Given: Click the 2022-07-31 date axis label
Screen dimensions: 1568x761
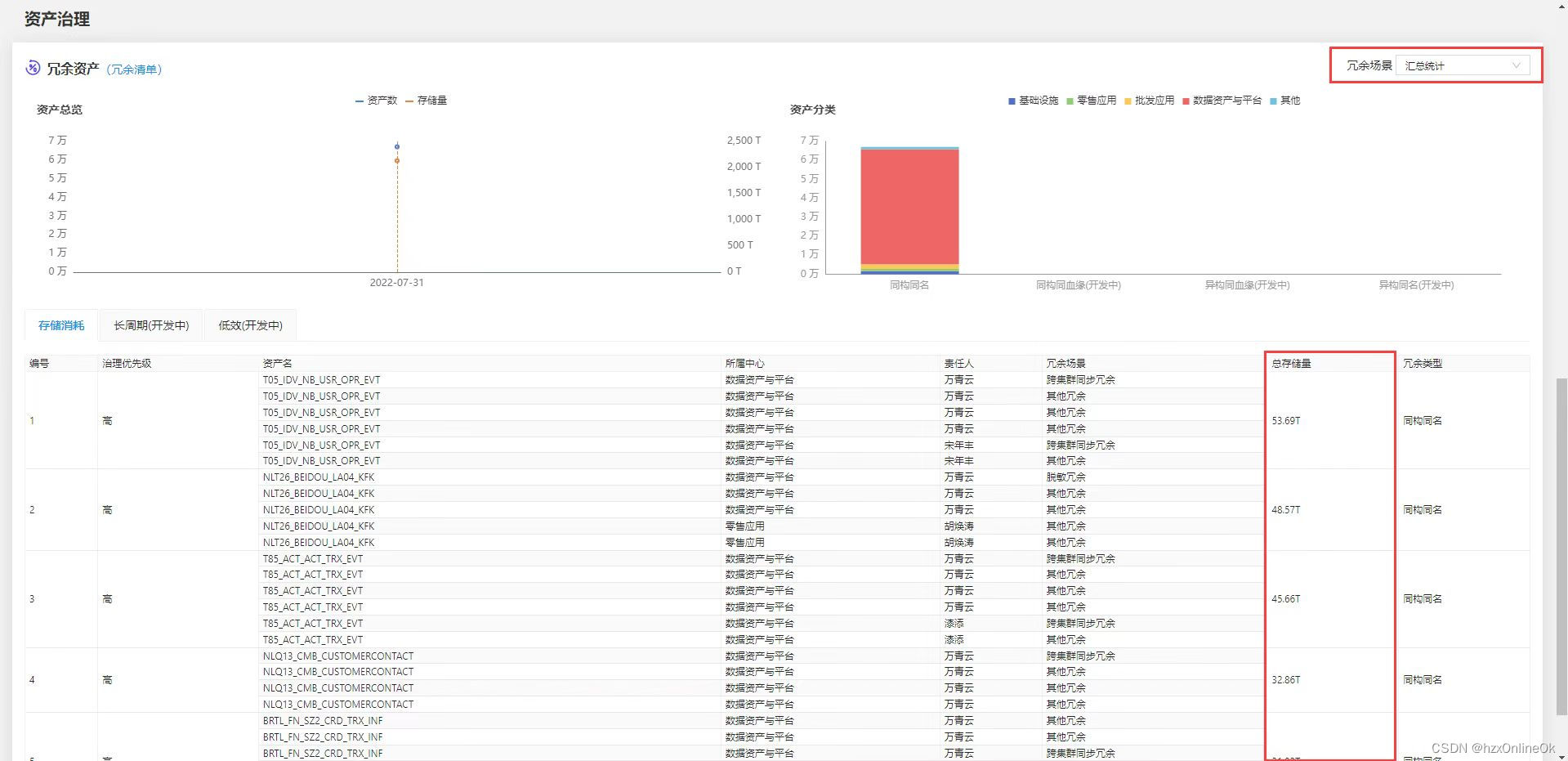Looking at the screenshot, I should point(396,283).
